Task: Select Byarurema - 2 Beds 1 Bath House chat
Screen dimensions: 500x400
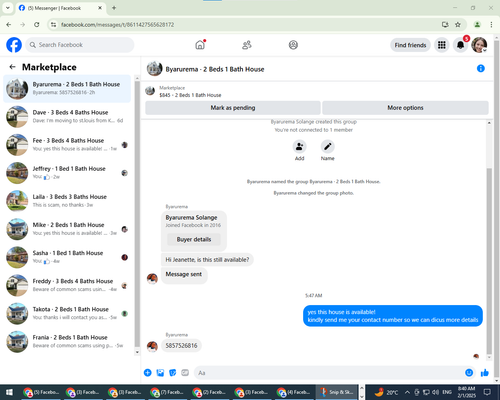Action: coord(67,88)
